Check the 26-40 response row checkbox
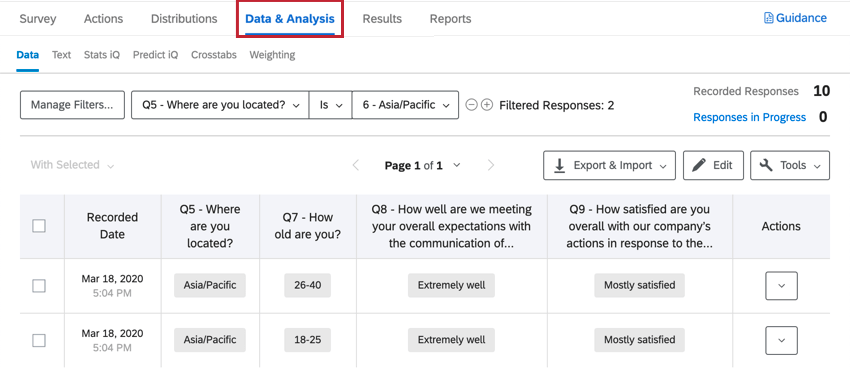 (x=39, y=286)
